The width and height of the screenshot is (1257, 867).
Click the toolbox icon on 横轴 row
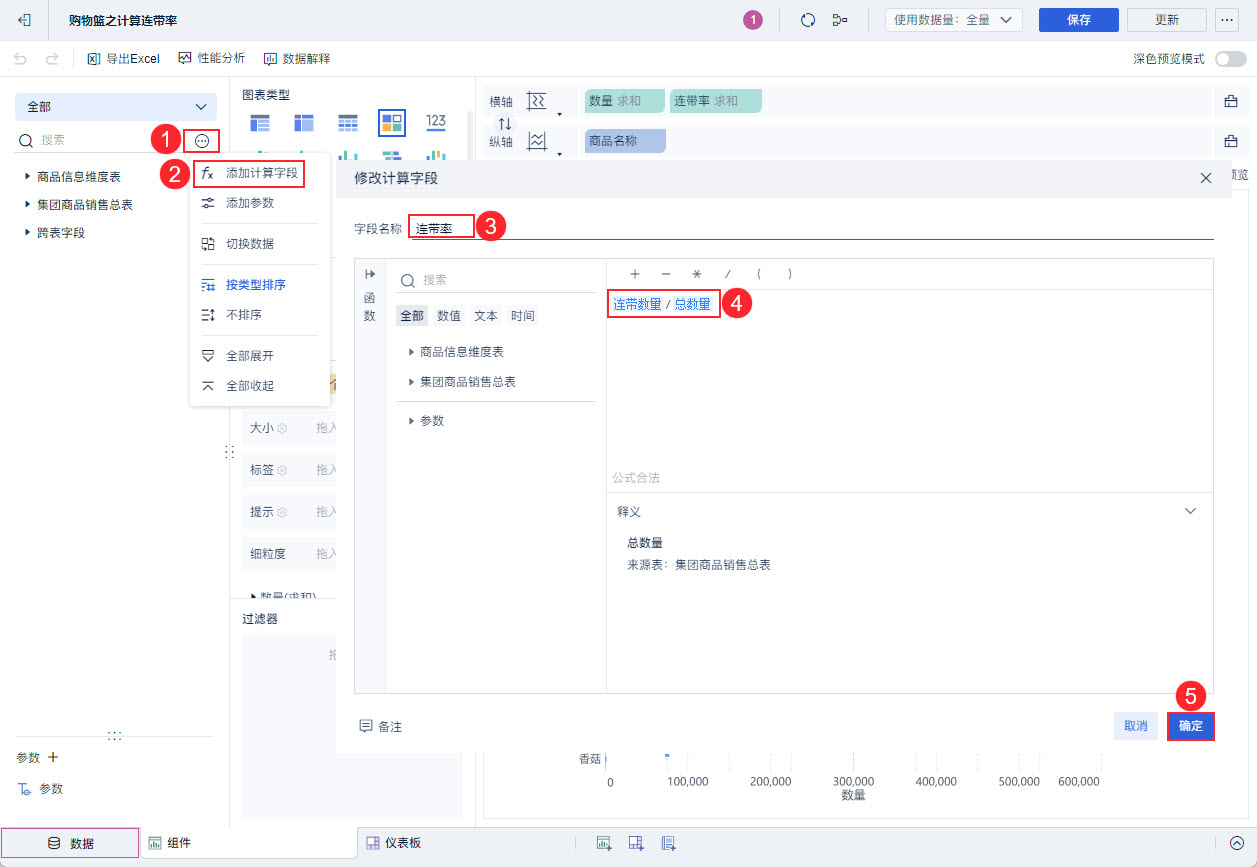coord(1231,101)
